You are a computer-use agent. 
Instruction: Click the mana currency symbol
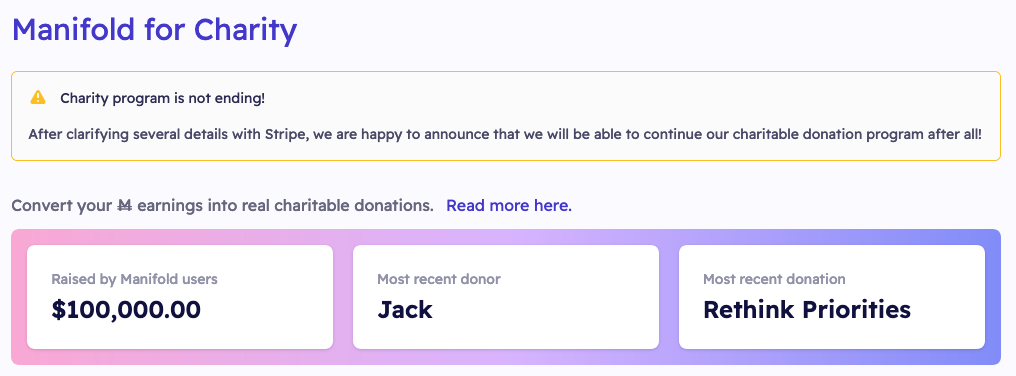click(125, 206)
